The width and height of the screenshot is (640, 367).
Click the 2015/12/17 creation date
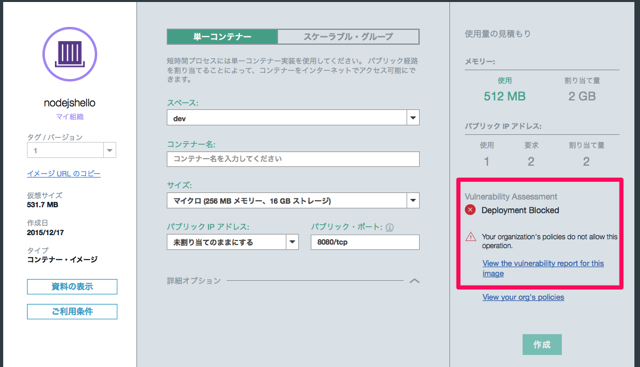45,232
